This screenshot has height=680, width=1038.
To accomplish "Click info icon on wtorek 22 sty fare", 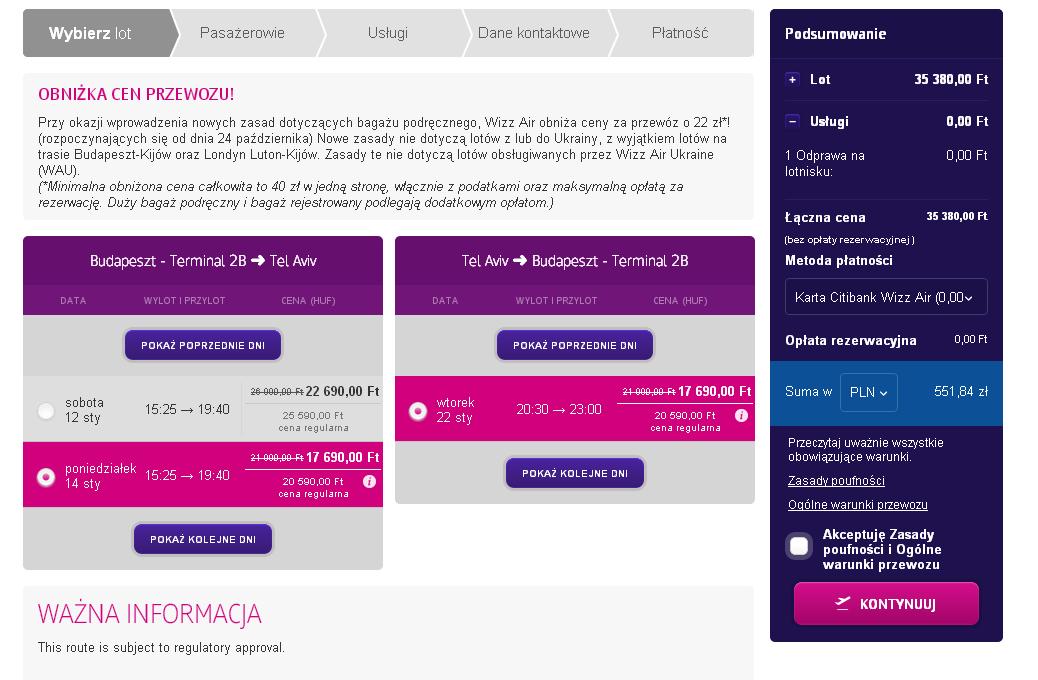I will coord(741,415).
